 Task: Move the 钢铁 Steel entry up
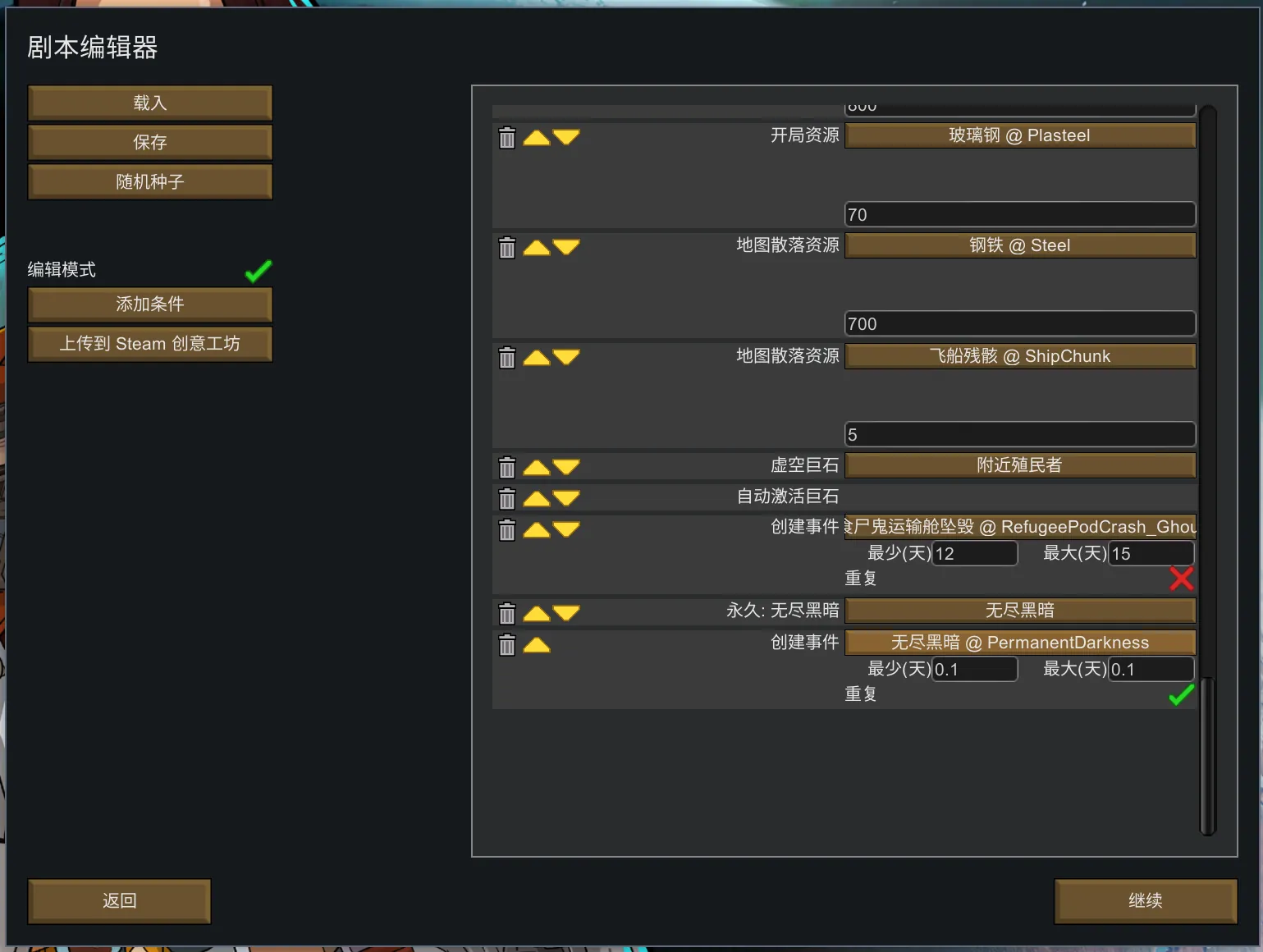pyautogui.click(x=537, y=247)
